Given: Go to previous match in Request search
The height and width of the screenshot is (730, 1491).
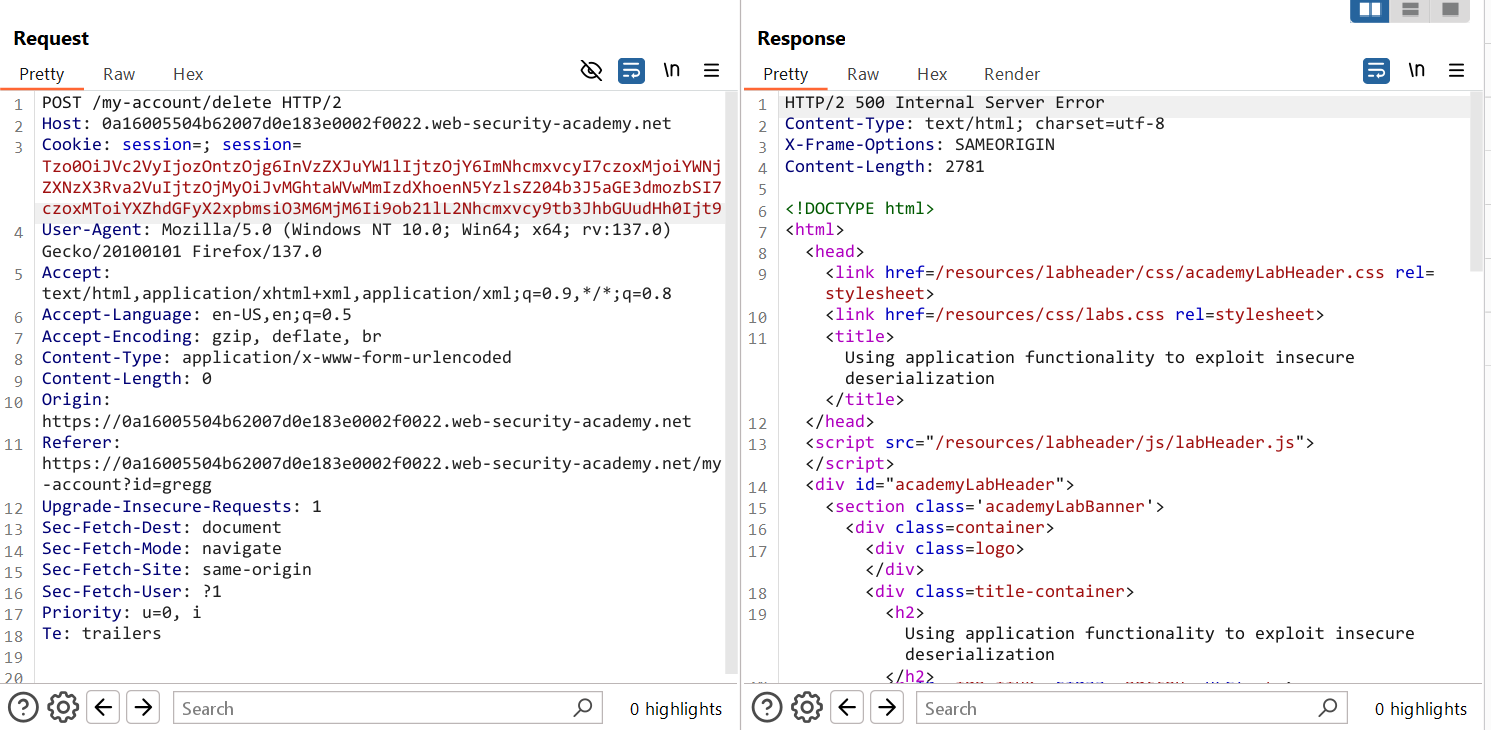Looking at the screenshot, I should 103,708.
